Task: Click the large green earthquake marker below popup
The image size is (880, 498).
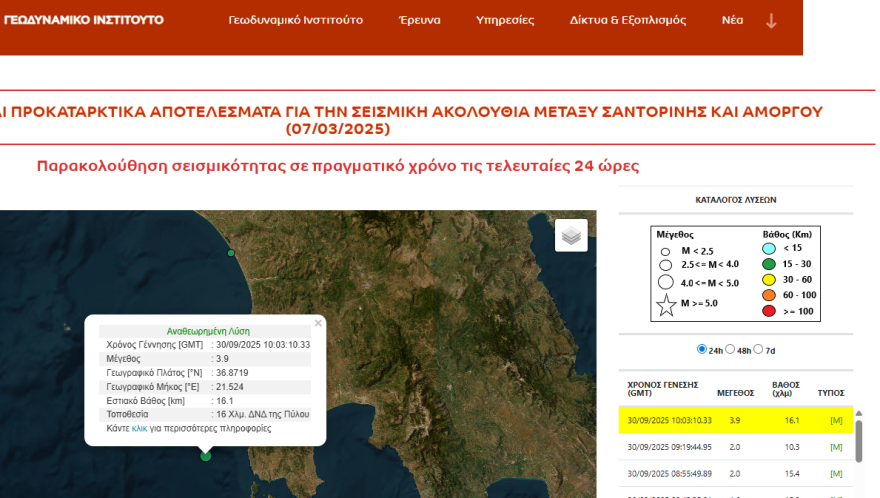Action: (x=205, y=456)
